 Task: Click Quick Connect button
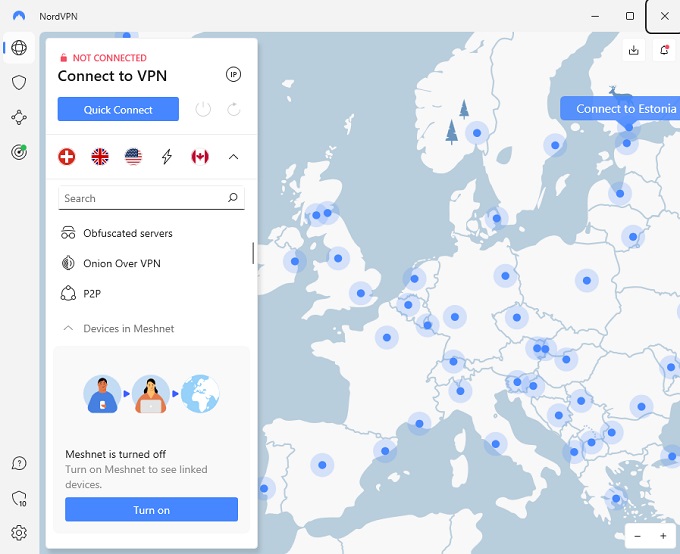click(x=118, y=109)
